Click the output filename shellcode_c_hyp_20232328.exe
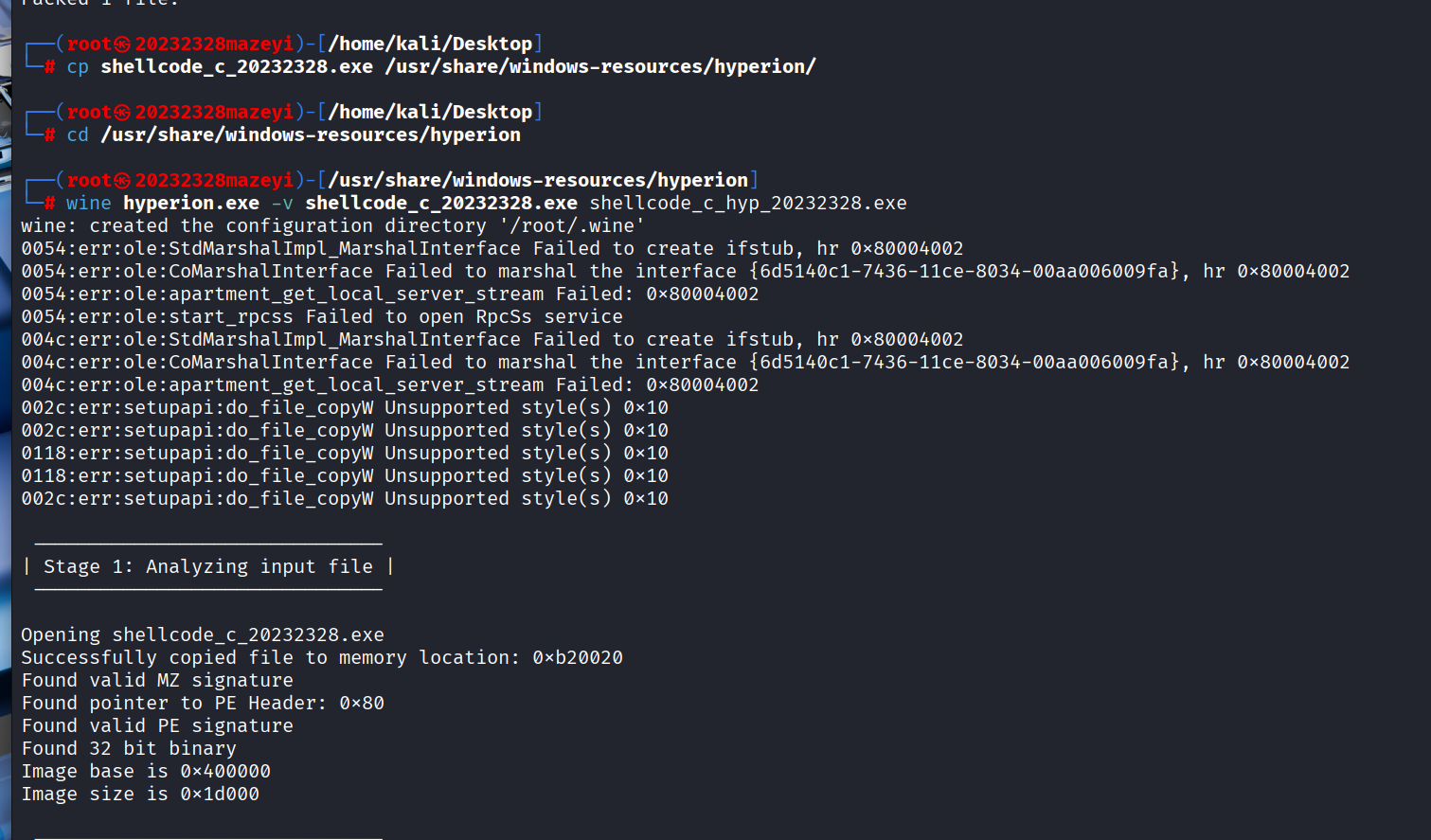This screenshot has width=1431, height=840. pyautogui.click(x=747, y=204)
